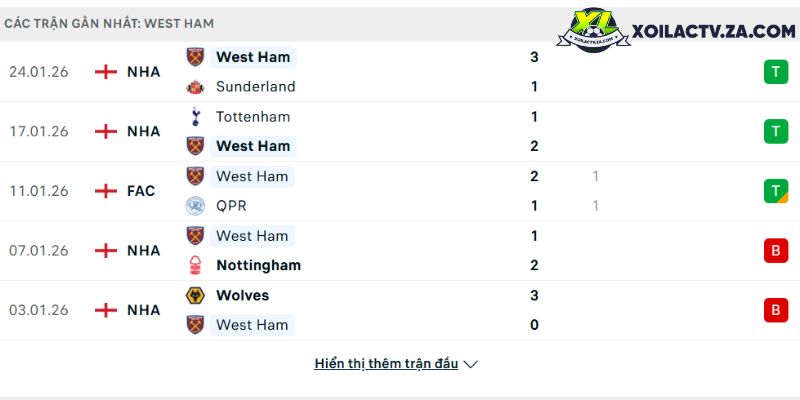Click green T badge for the Sunderland match

(x=775, y=72)
